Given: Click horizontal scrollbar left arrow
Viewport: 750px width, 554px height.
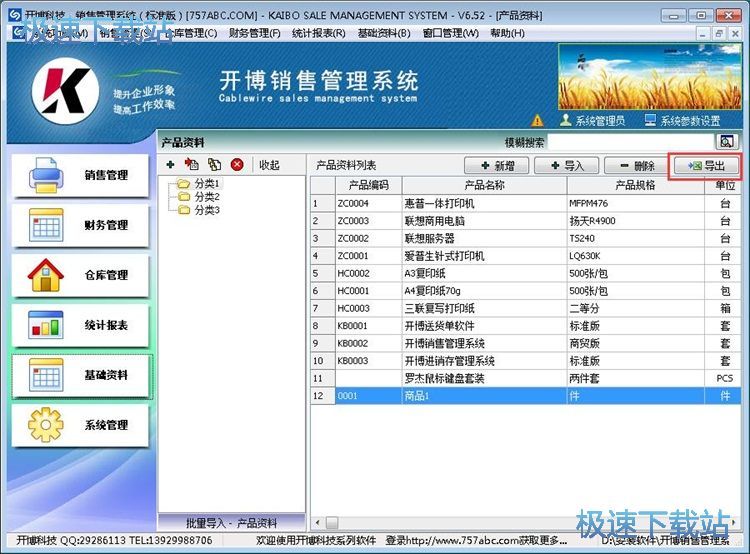Looking at the screenshot, I should coord(318,522).
